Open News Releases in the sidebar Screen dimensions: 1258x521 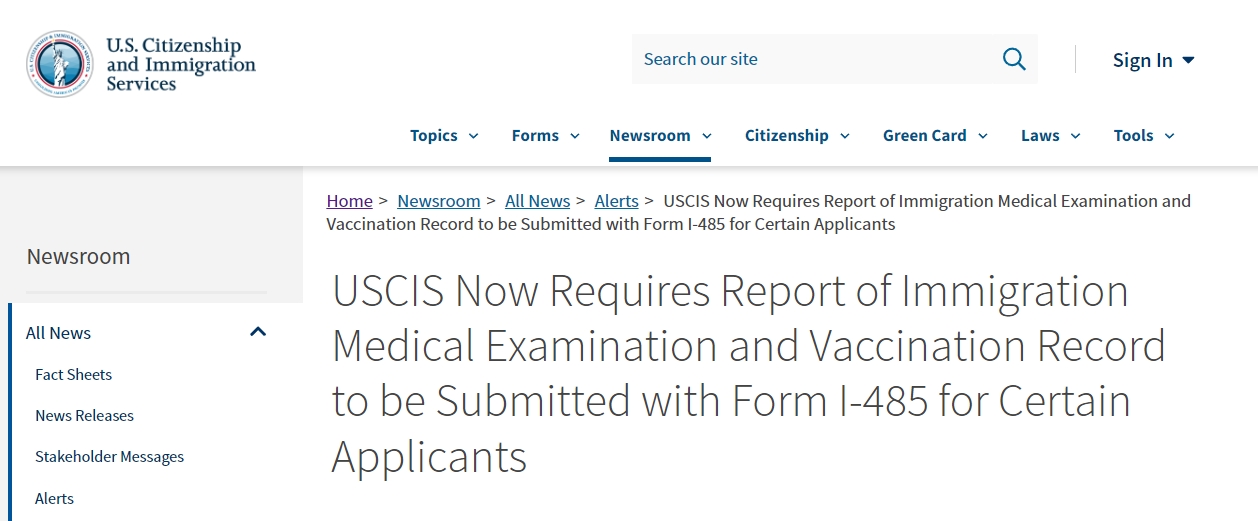(85, 415)
